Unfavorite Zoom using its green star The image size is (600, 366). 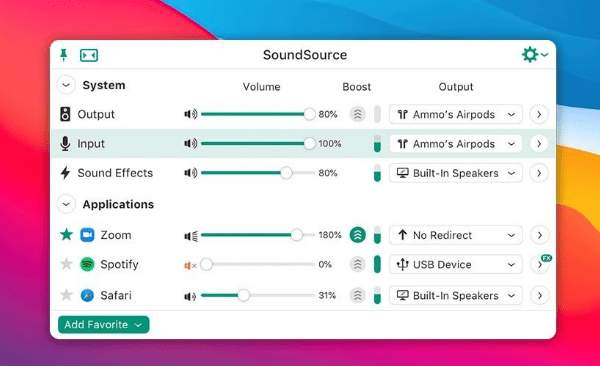click(x=67, y=234)
